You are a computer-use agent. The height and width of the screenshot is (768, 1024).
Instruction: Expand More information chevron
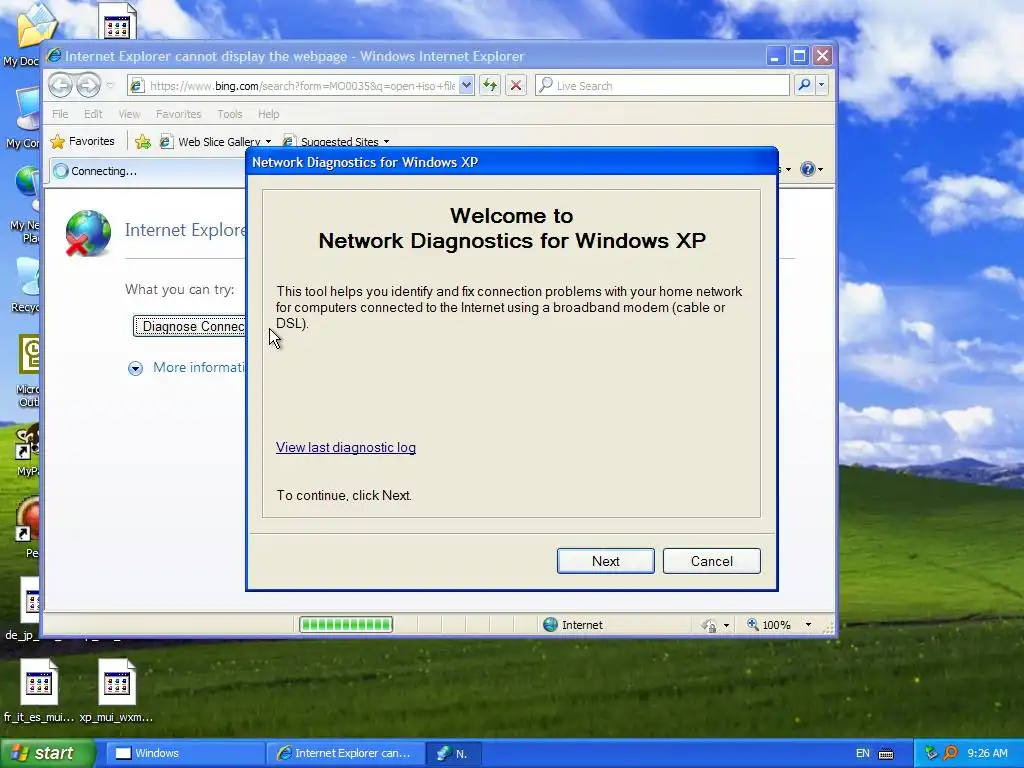(135, 368)
